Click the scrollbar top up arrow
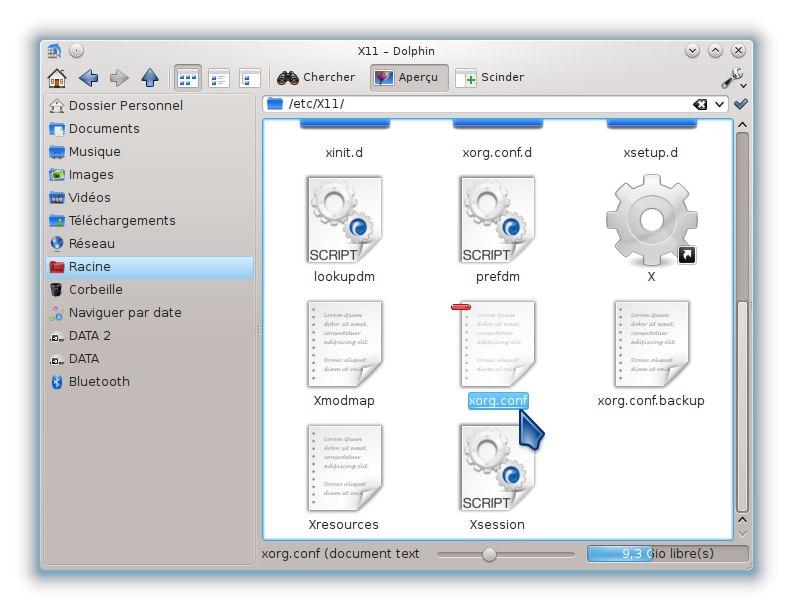 click(x=742, y=124)
